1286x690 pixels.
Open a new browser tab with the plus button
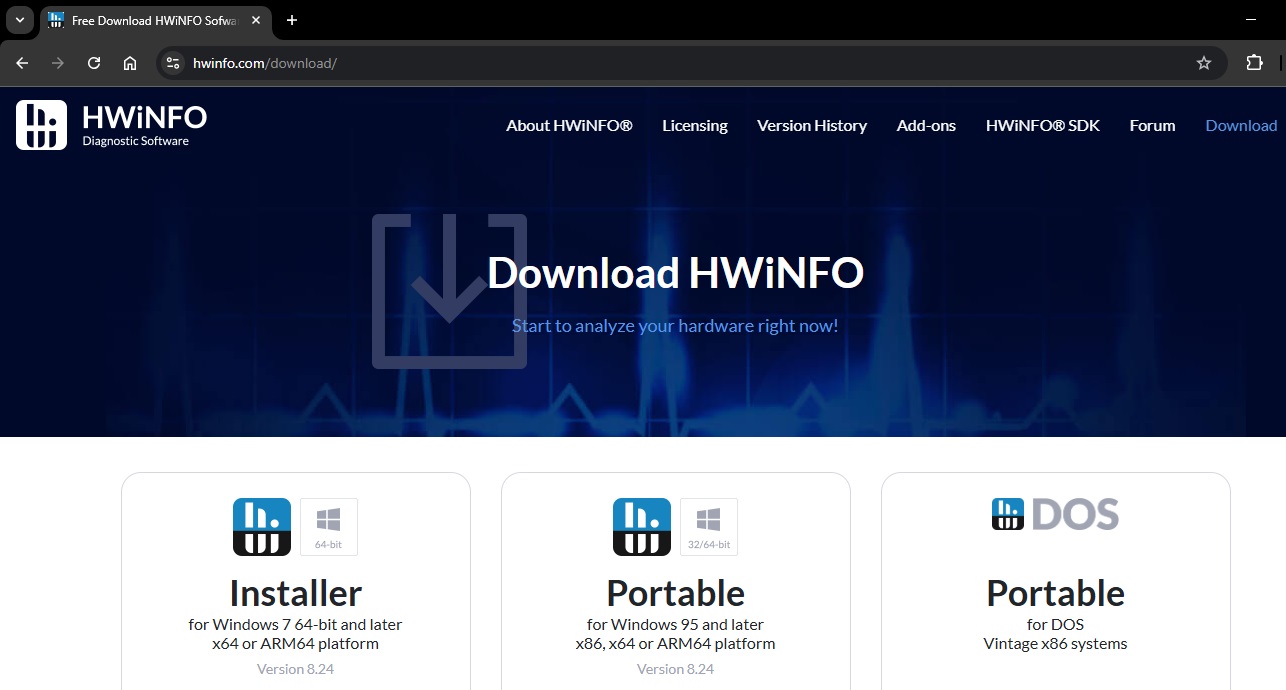pyautogui.click(x=290, y=20)
